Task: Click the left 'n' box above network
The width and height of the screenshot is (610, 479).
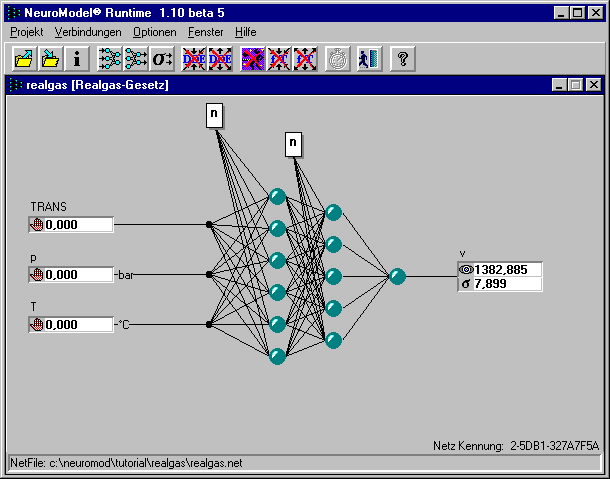Action: 213,115
